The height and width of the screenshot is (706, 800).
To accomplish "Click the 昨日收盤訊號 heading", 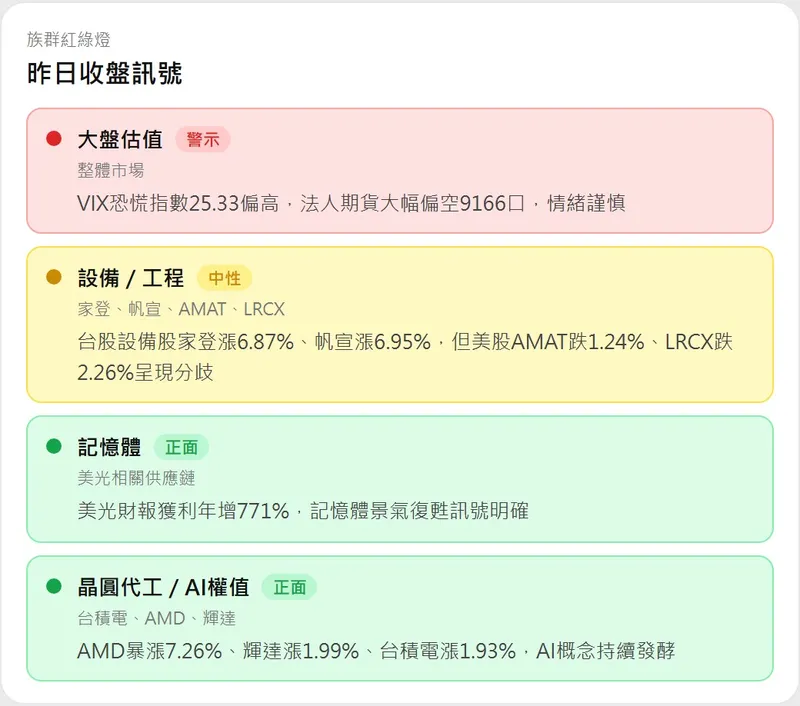I will tap(105, 73).
